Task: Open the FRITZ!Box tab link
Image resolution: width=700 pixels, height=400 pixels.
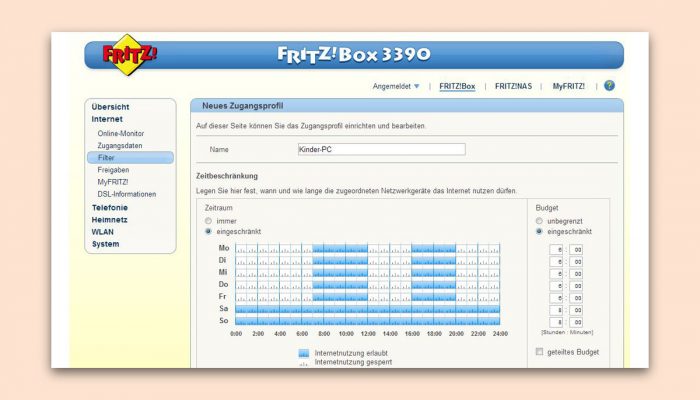Action: [457, 86]
